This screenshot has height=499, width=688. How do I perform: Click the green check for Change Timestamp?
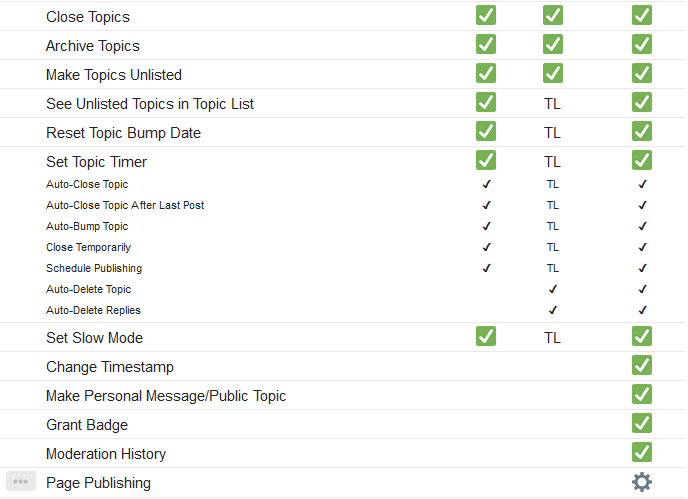click(641, 366)
